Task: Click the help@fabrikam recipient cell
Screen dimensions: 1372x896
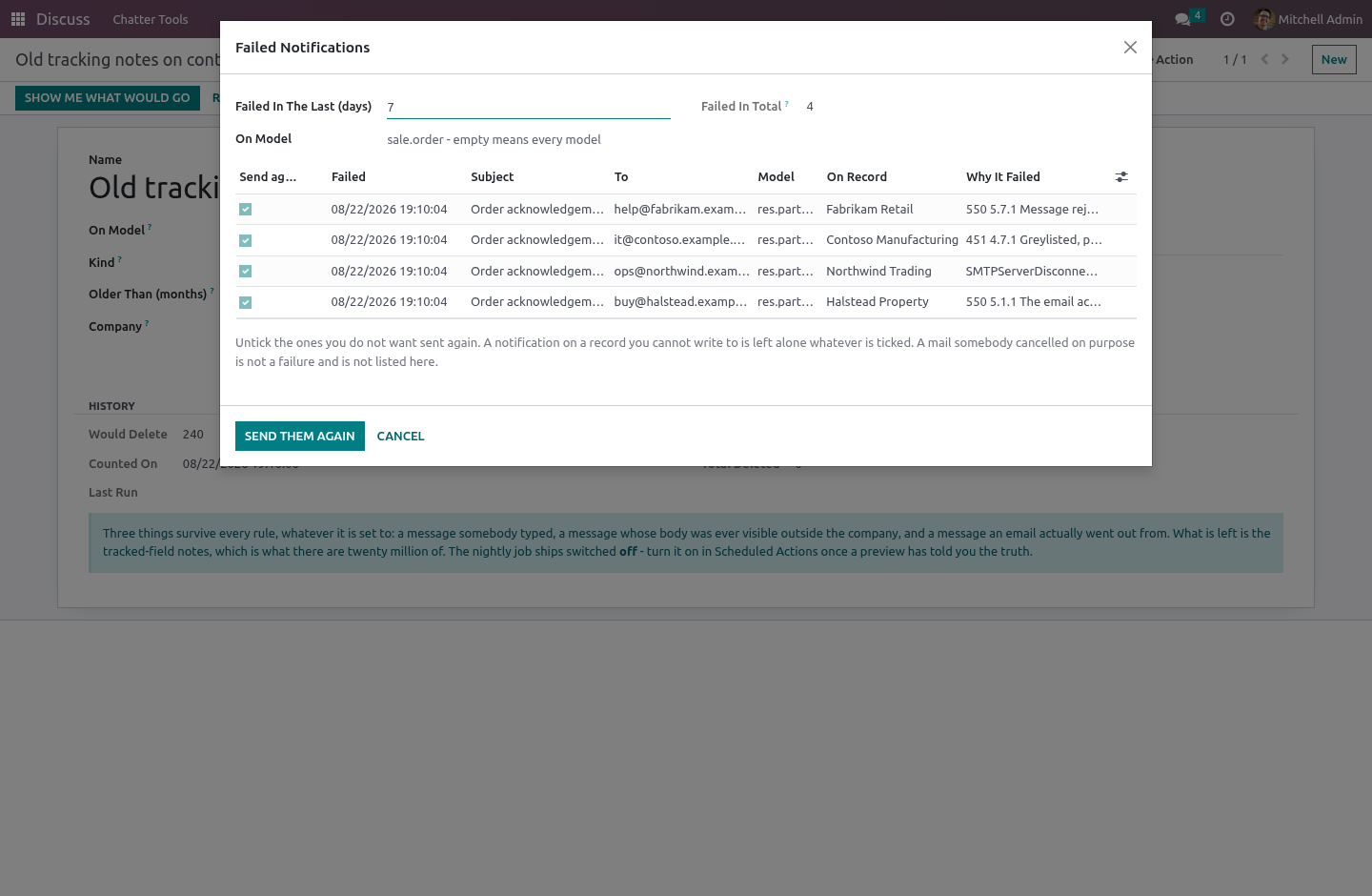Action: point(680,210)
